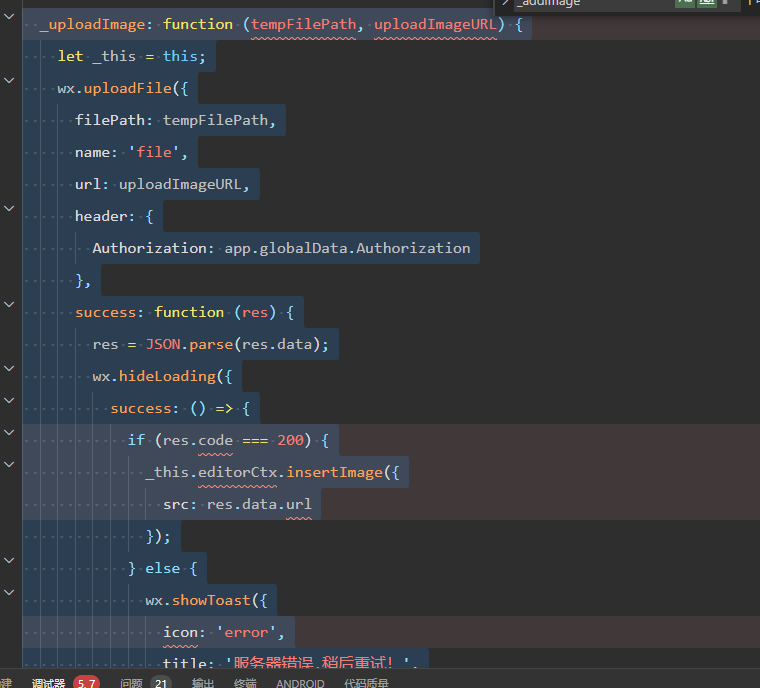Click the red 5,7 debugger badge

(x=86, y=683)
